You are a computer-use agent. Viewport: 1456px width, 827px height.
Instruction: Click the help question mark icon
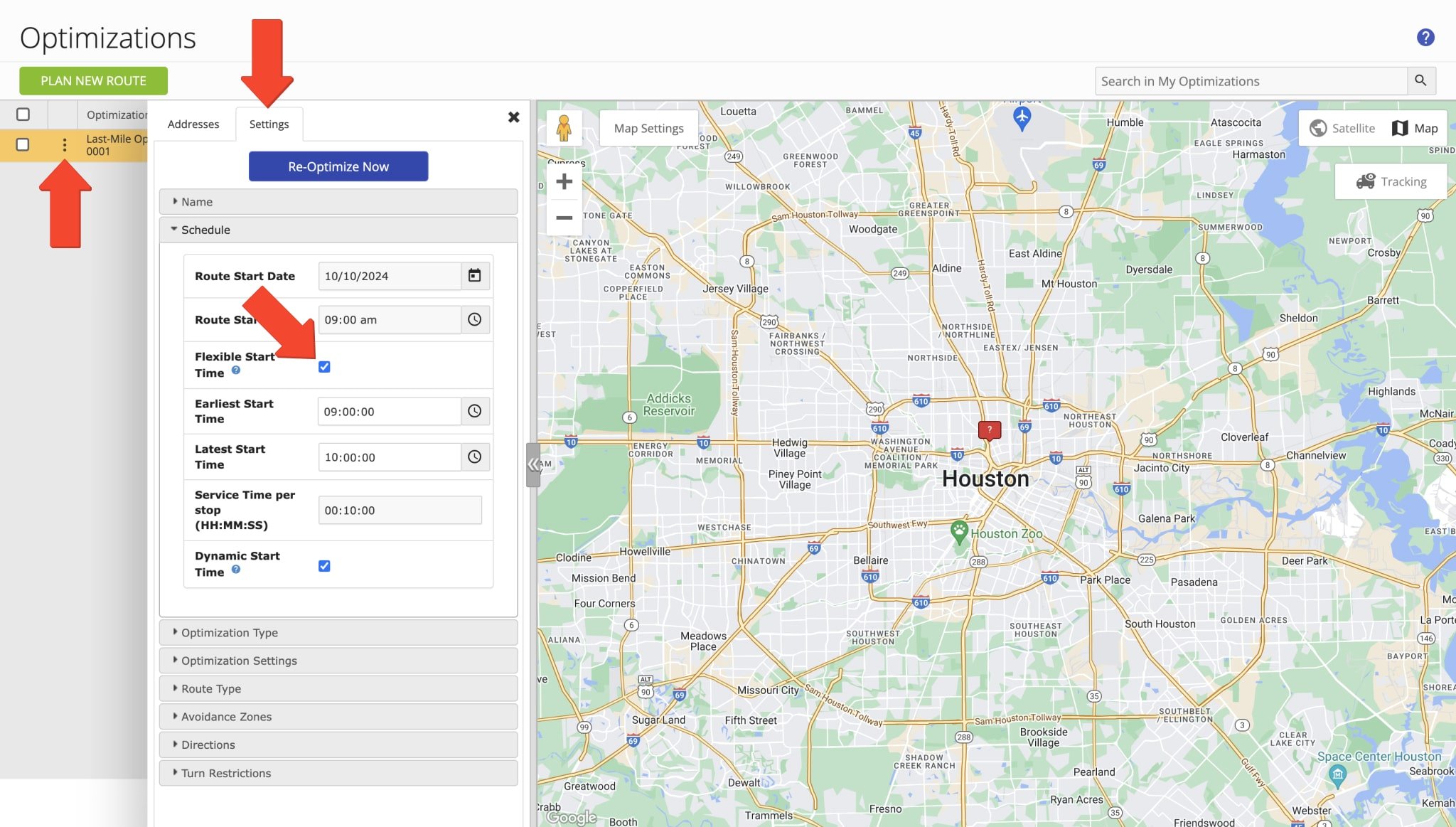[1426, 38]
